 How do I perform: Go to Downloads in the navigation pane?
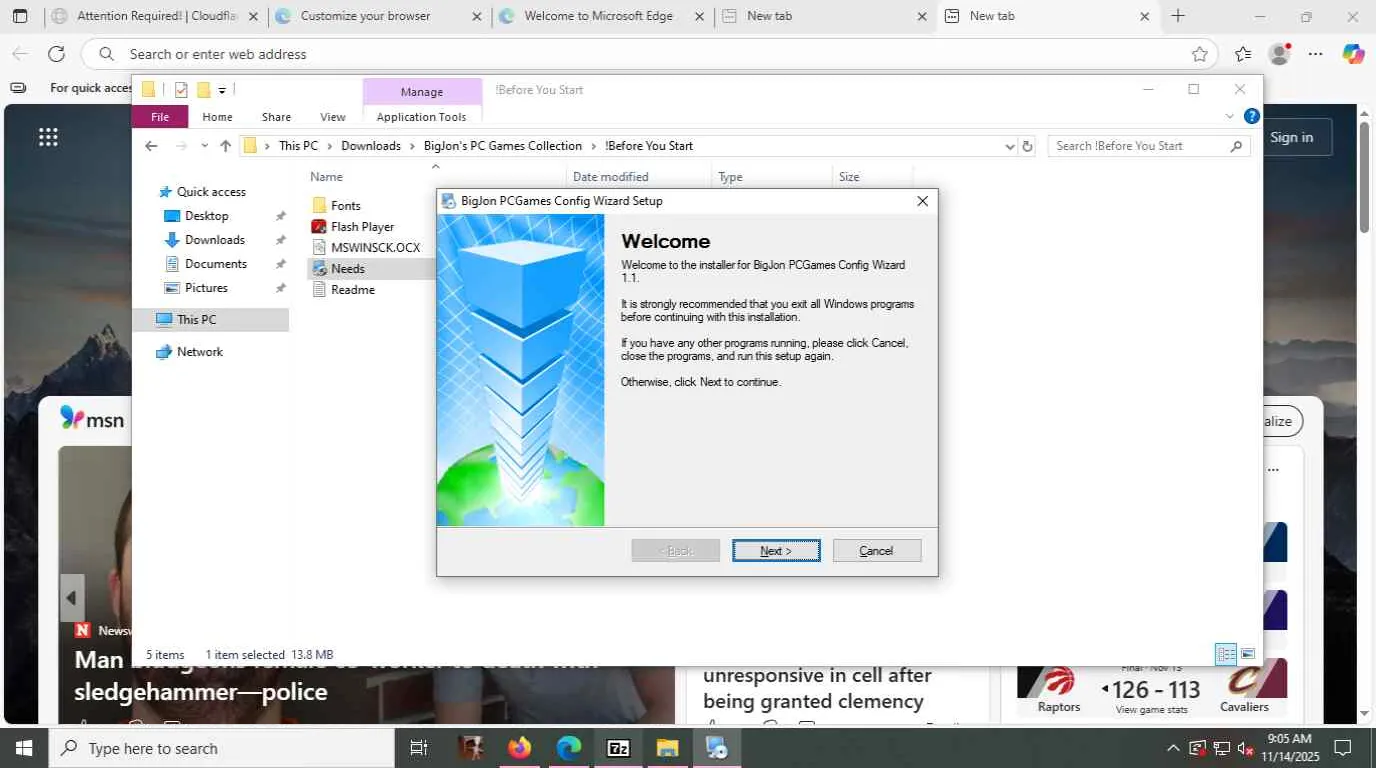pos(214,240)
